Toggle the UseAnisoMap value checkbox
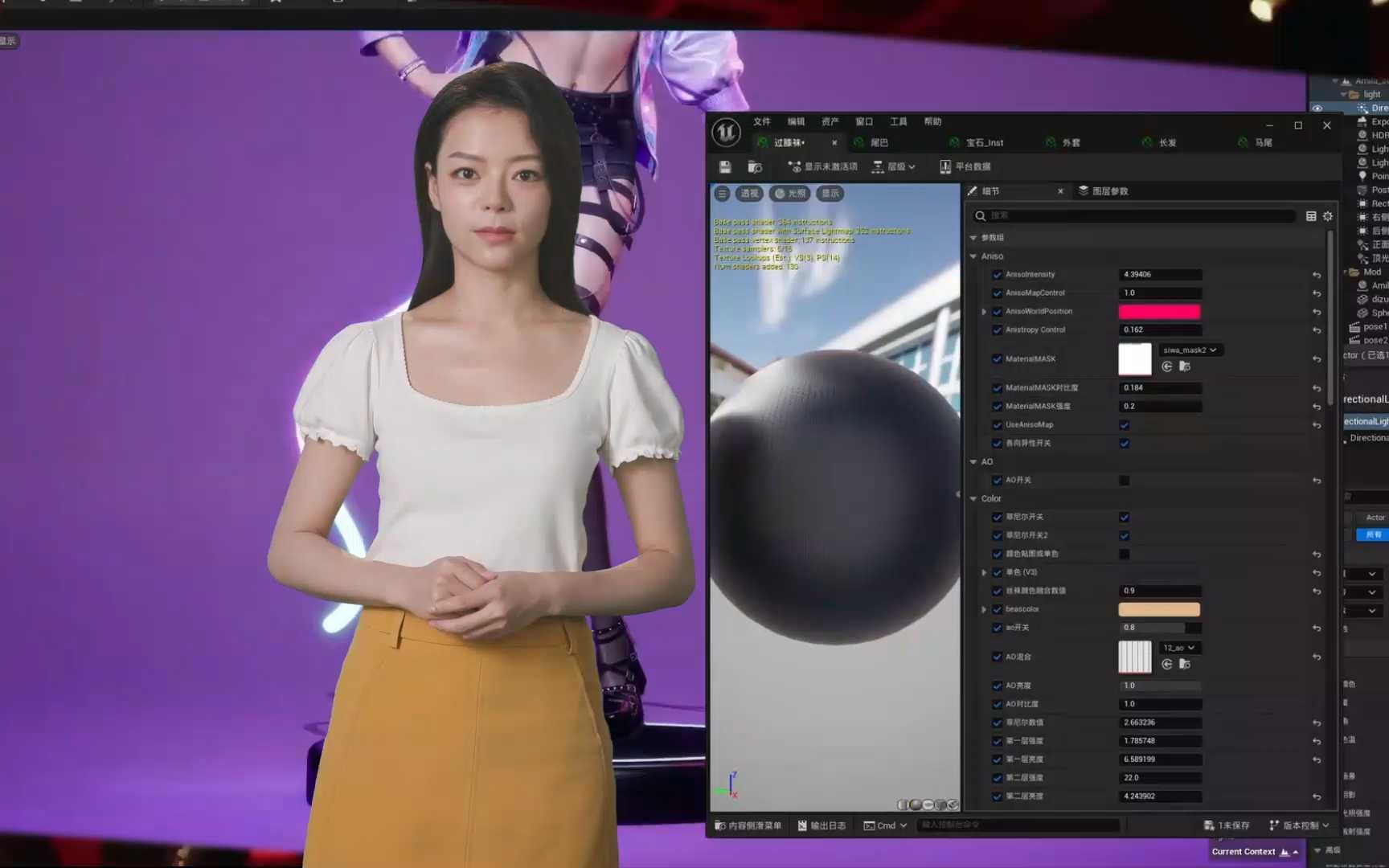This screenshot has width=1389, height=868. (1124, 425)
